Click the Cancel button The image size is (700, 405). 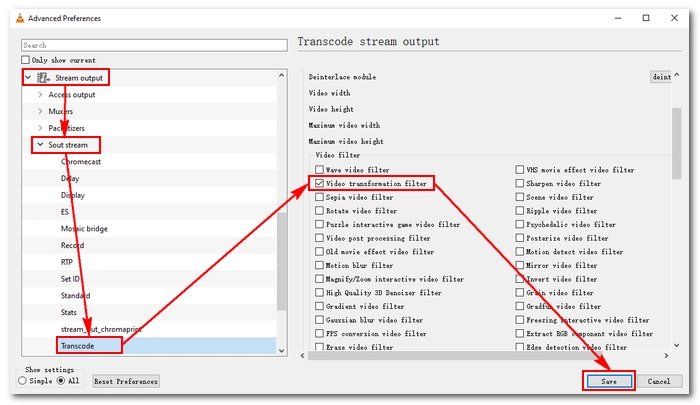659,381
